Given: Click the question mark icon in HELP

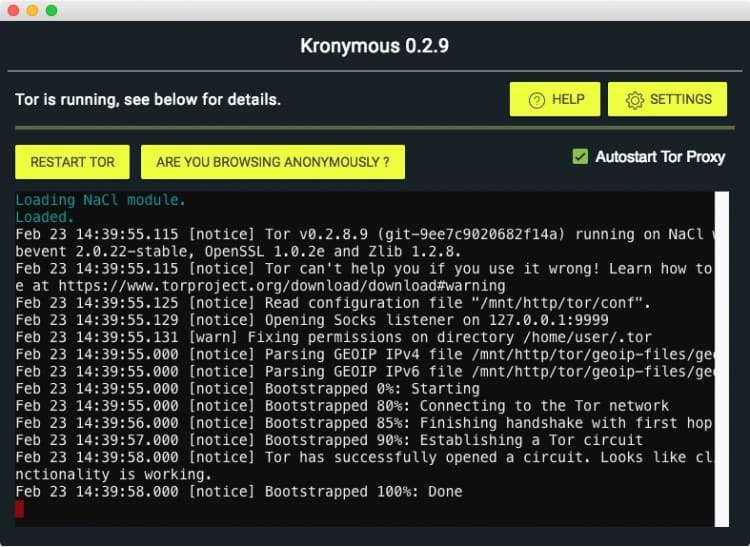Looking at the screenshot, I should pyautogui.click(x=536, y=100).
